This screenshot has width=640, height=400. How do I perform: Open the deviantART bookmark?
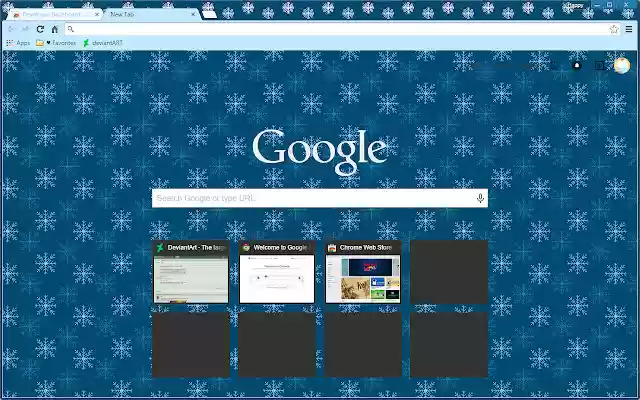coord(103,42)
